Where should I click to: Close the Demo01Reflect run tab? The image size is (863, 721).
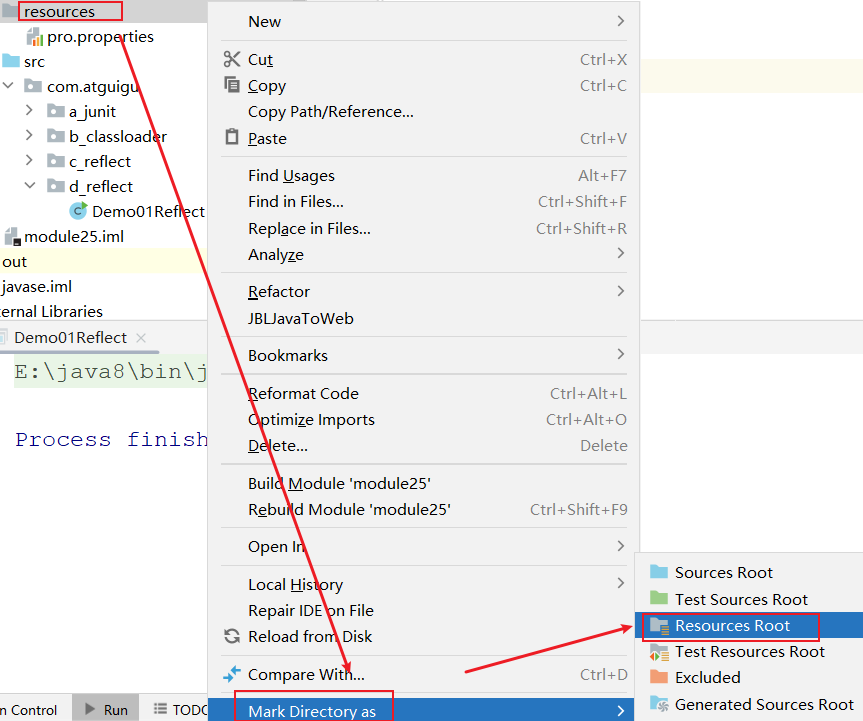[x=141, y=338]
